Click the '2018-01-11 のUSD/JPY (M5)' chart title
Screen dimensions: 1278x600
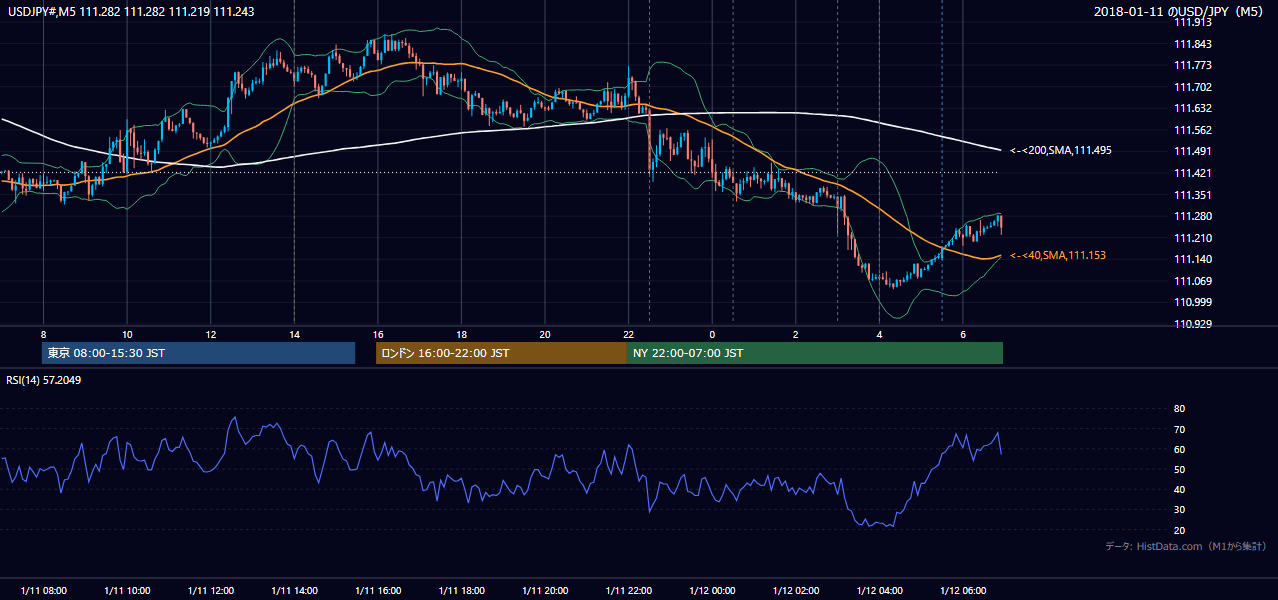1180,12
